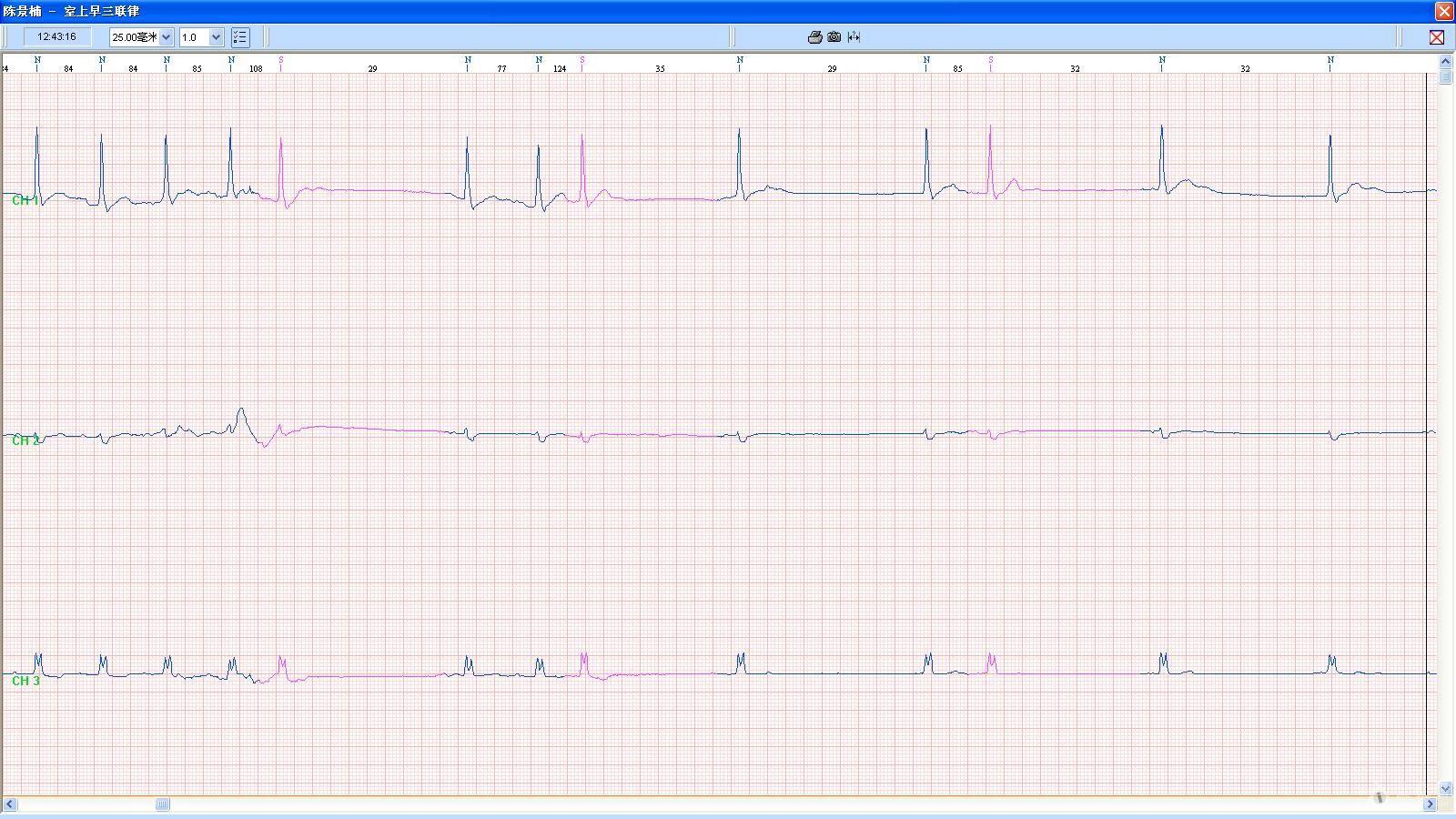Click the camera snapshot icon

834,36
